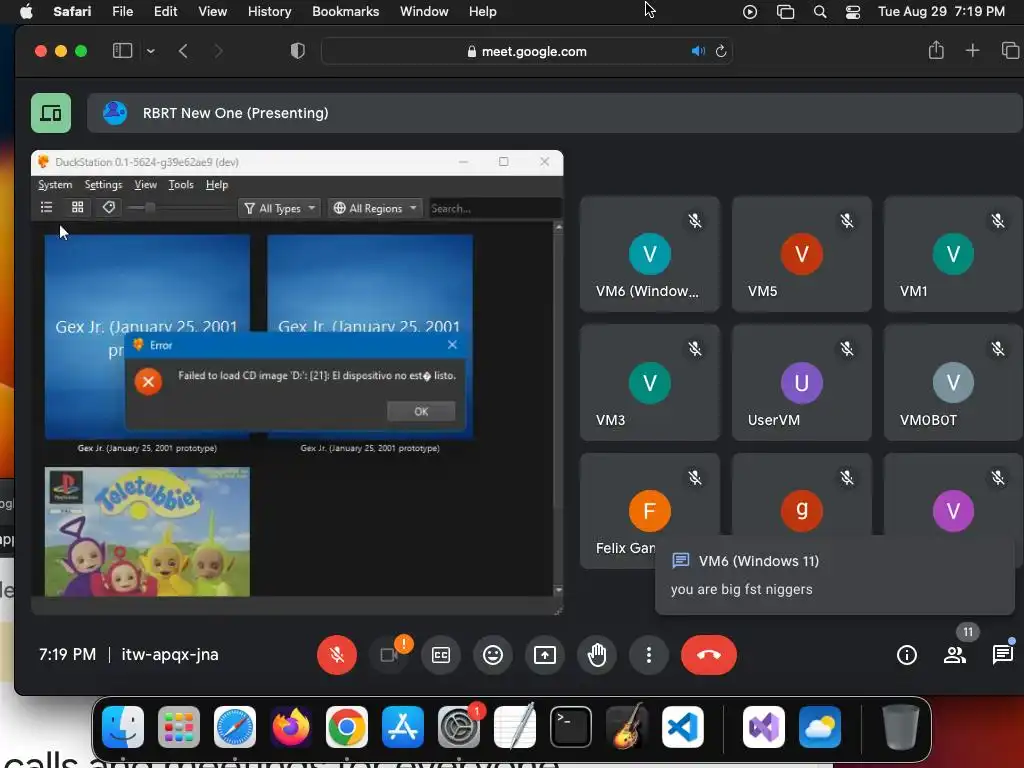Screen dimensions: 1024x768
Task: Open DuckStation View menu
Action: click(146, 185)
